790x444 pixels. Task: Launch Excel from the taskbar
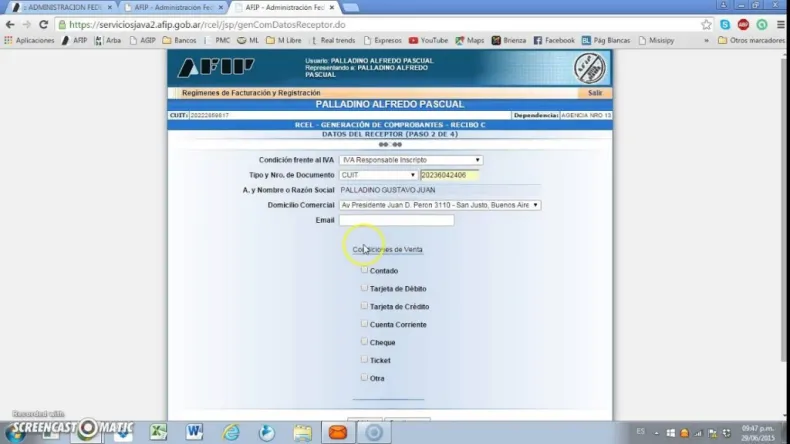click(158, 432)
